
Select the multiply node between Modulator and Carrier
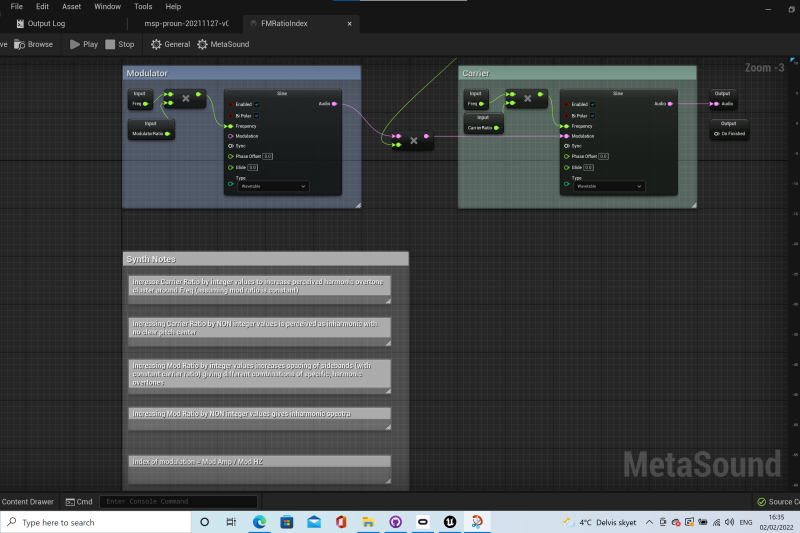coord(413,141)
